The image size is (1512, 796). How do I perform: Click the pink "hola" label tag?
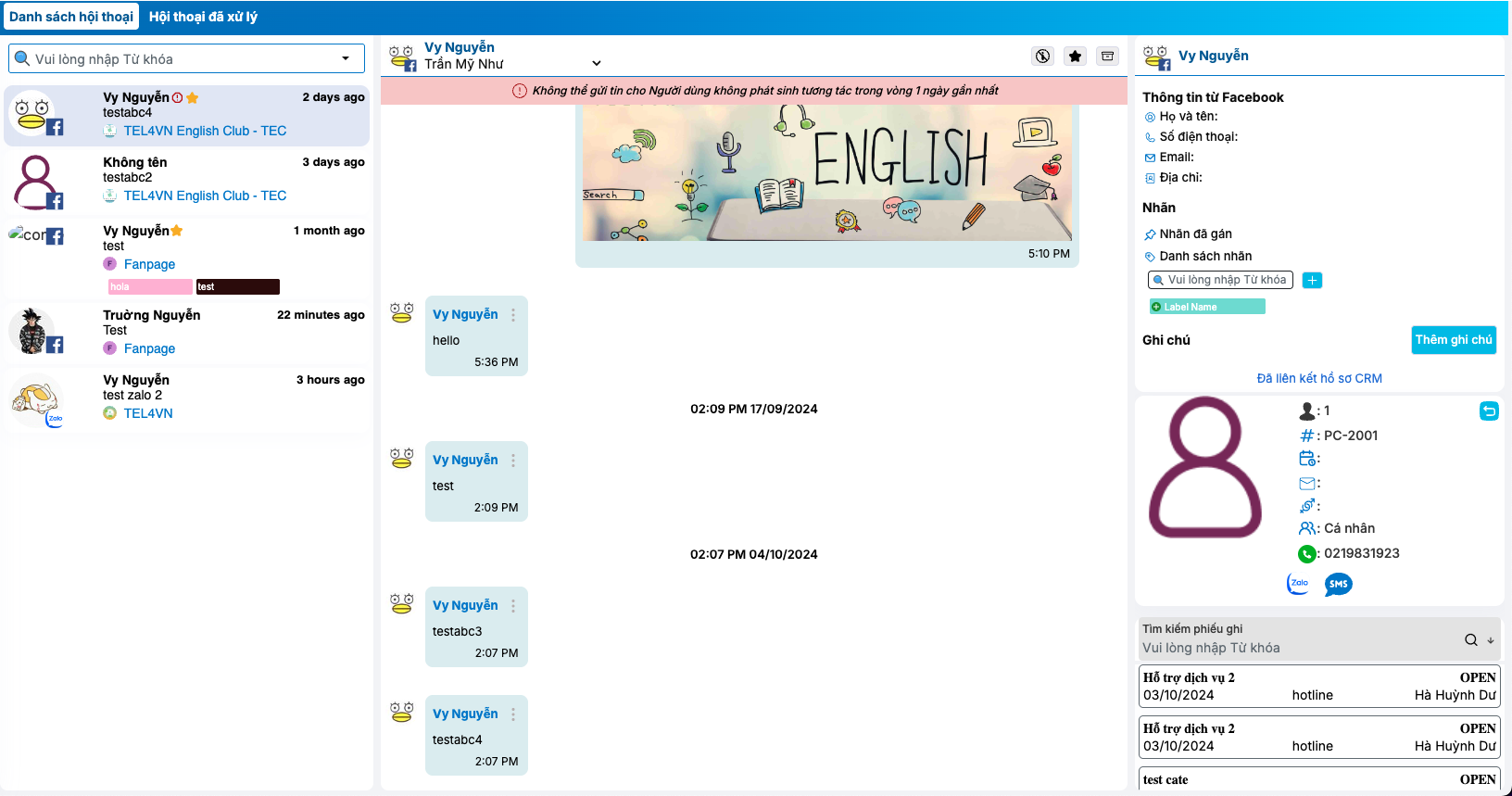[x=150, y=287]
